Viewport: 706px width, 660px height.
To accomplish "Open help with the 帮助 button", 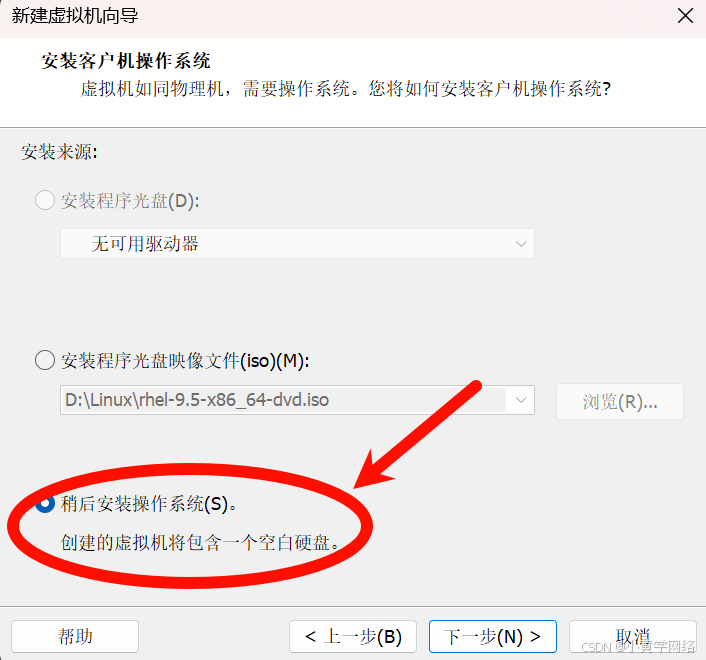I will [x=75, y=636].
